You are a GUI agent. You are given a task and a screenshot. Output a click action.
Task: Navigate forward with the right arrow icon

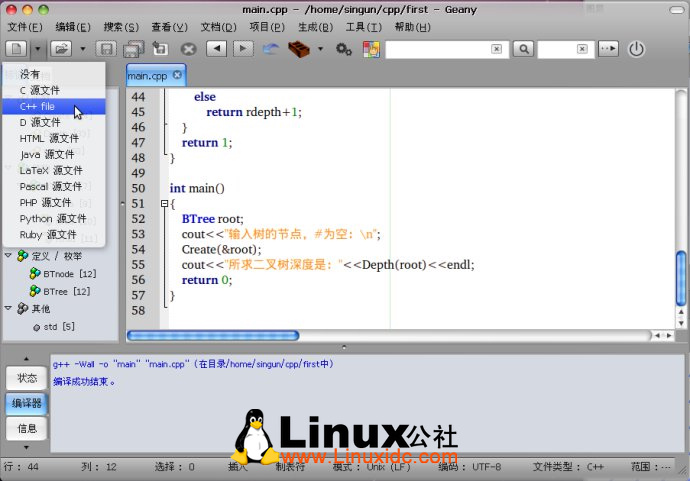point(243,48)
